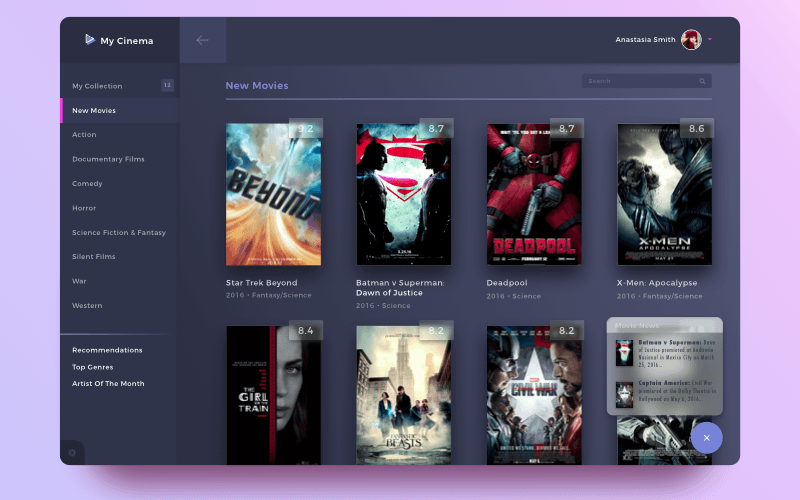Open The Girl on the Train poster

point(273,395)
